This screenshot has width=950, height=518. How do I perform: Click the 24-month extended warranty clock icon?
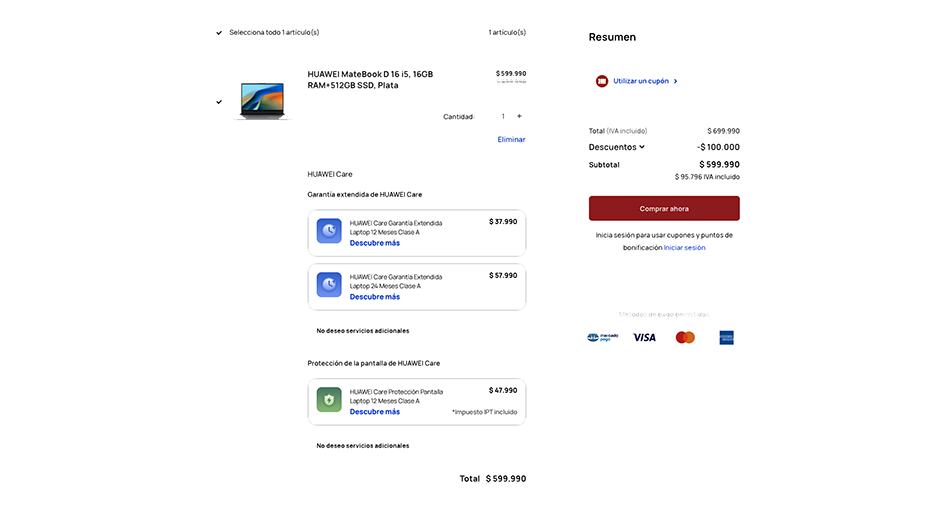click(329, 285)
